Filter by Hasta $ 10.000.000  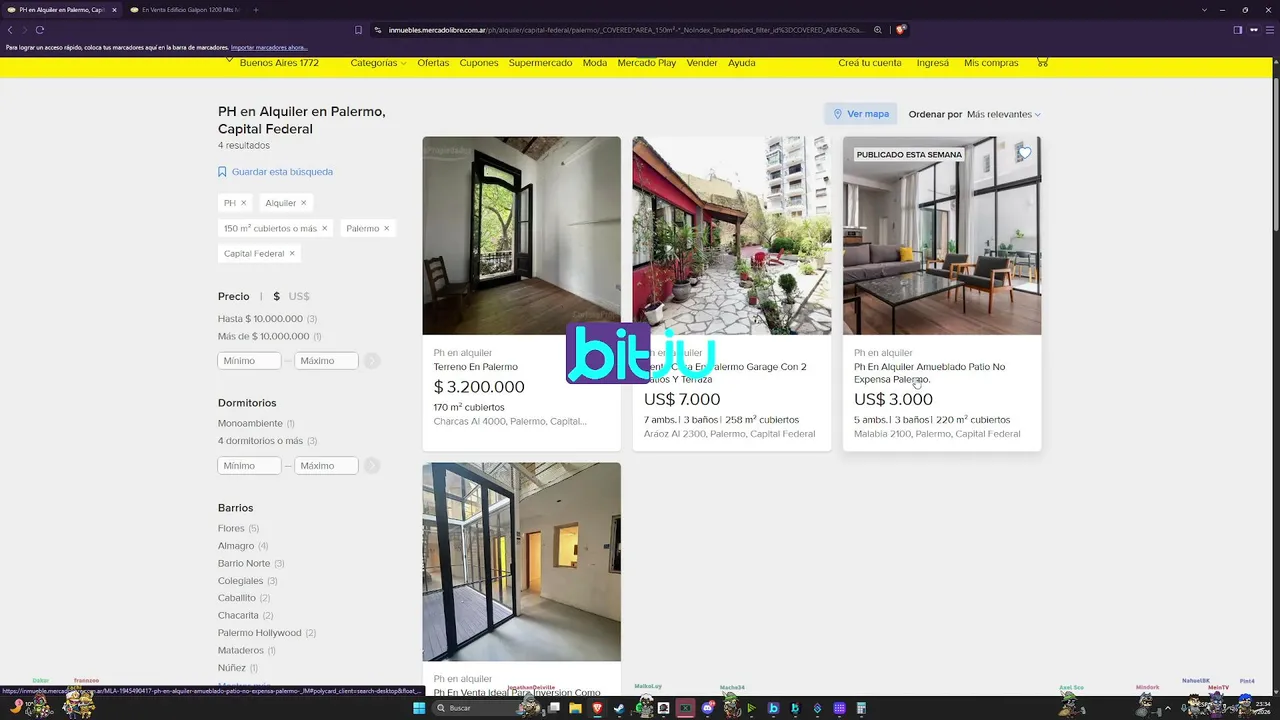(267, 319)
